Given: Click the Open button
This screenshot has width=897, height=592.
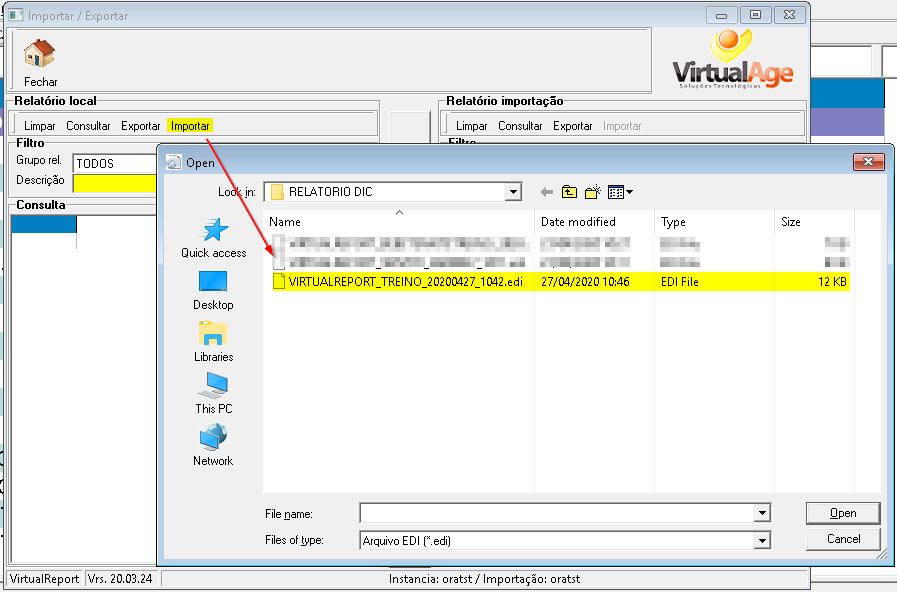Looking at the screenshot, I should (x=843, y=513).
